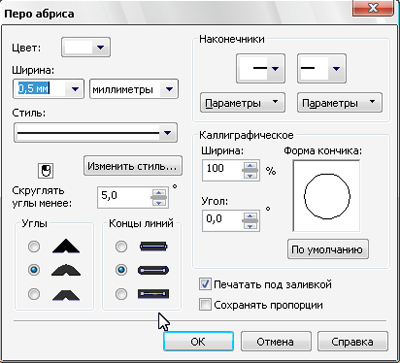Screen dimensions: 400x363
Task: Choose the beveled corners radio button
Action: coord(34,294)
